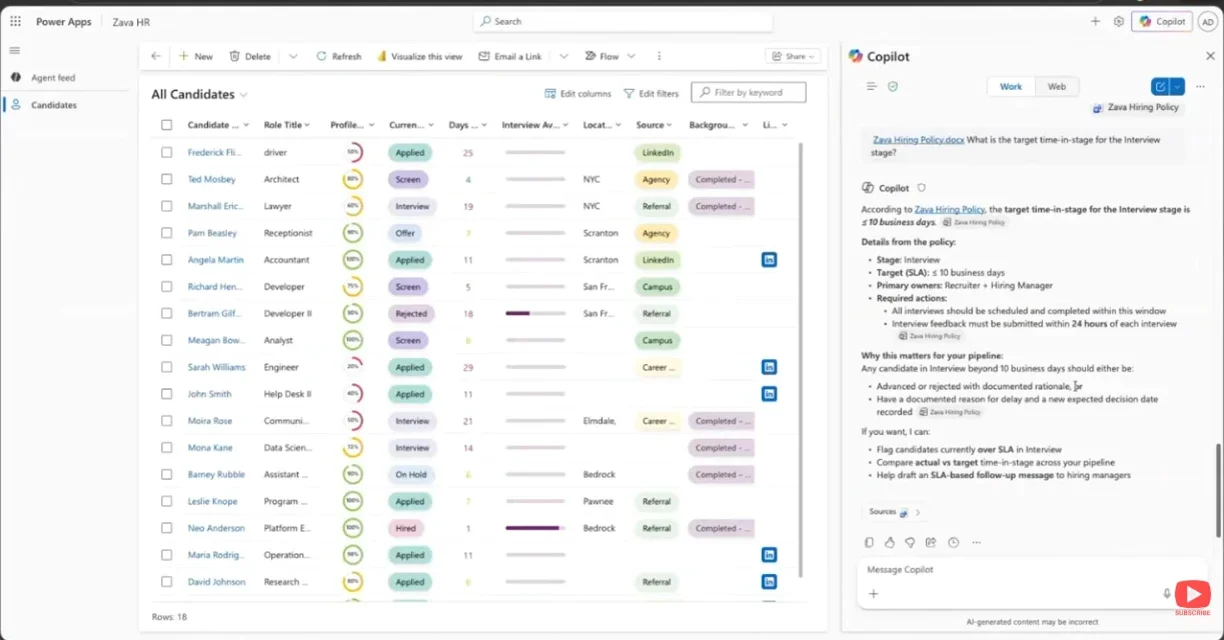Click the plus attach button in message box
The image size is (1224, 640).
pyautogui.click(x=873, y=594)
